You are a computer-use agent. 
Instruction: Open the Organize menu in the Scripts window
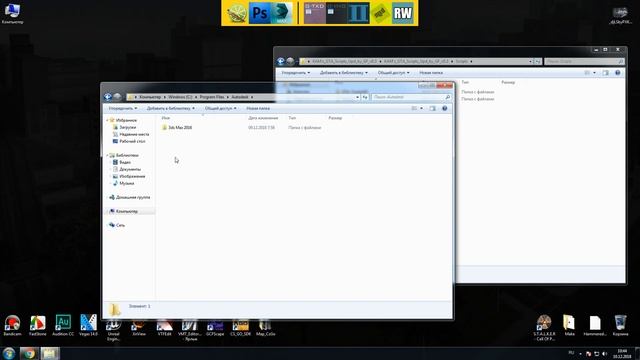296,73
